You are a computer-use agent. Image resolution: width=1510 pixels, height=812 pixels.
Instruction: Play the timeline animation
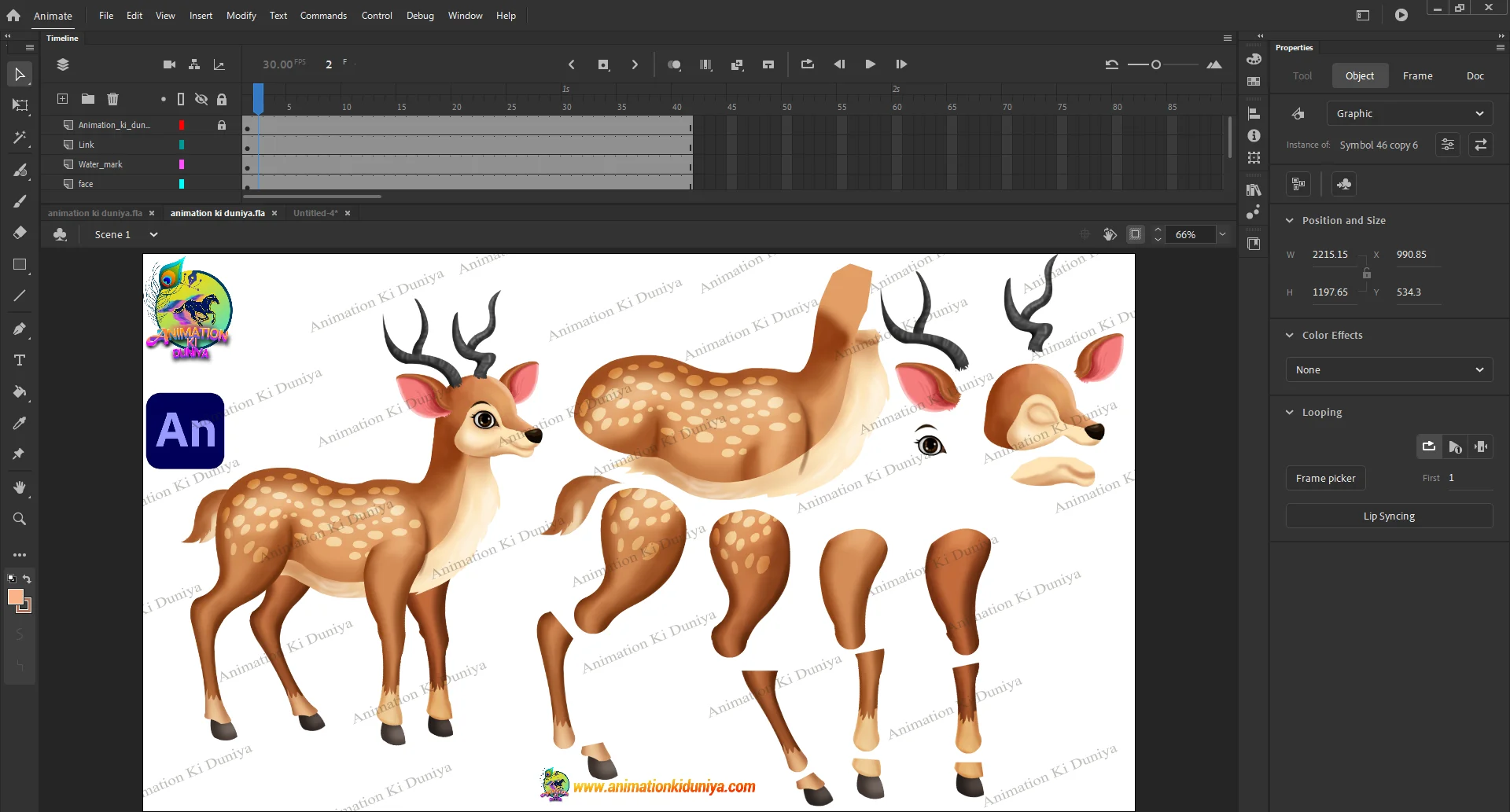tap(870, 64)
